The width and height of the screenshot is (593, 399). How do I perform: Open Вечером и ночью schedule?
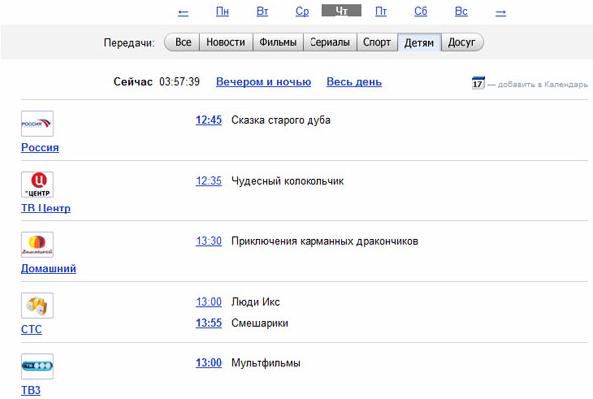264,82
